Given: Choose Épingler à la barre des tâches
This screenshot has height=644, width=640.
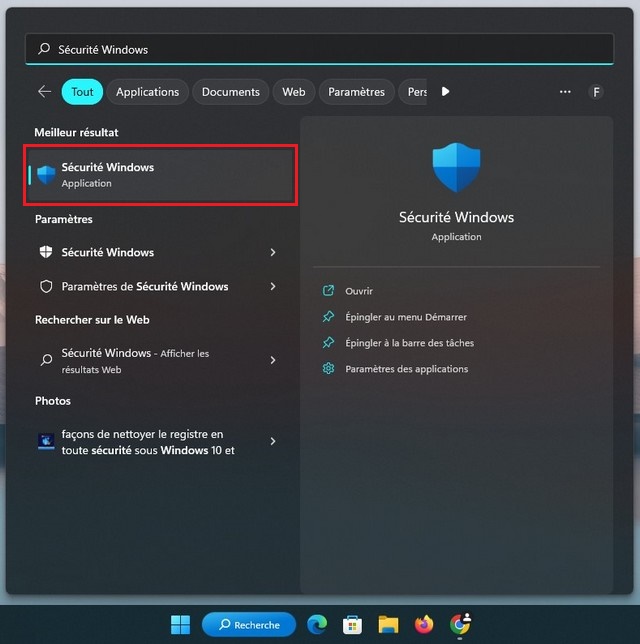Looking at the screenshot, I should 409,343.
